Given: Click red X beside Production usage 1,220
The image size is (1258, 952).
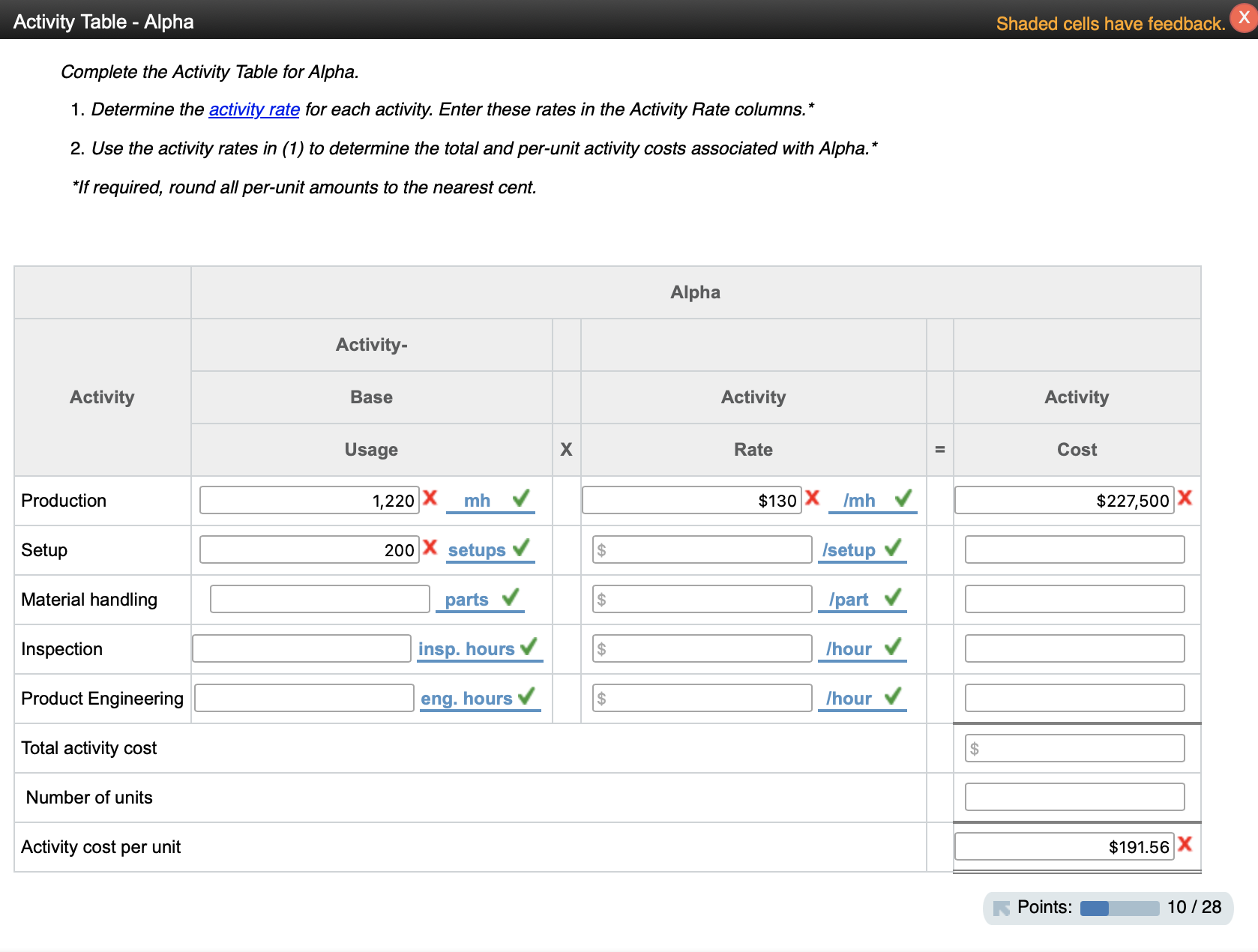Looking at the screenshot, I should pos(430,498).
